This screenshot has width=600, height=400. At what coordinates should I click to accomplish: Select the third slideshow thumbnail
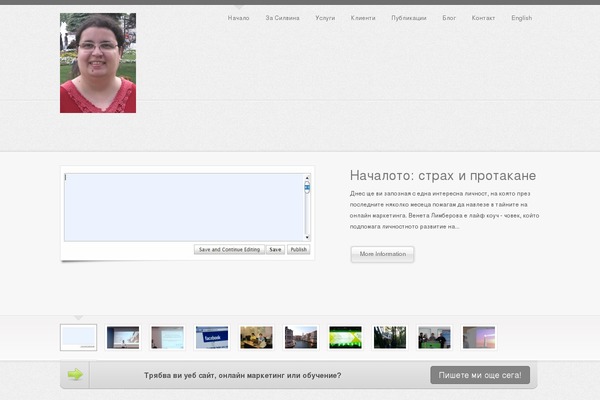click(x=167, y=337)
